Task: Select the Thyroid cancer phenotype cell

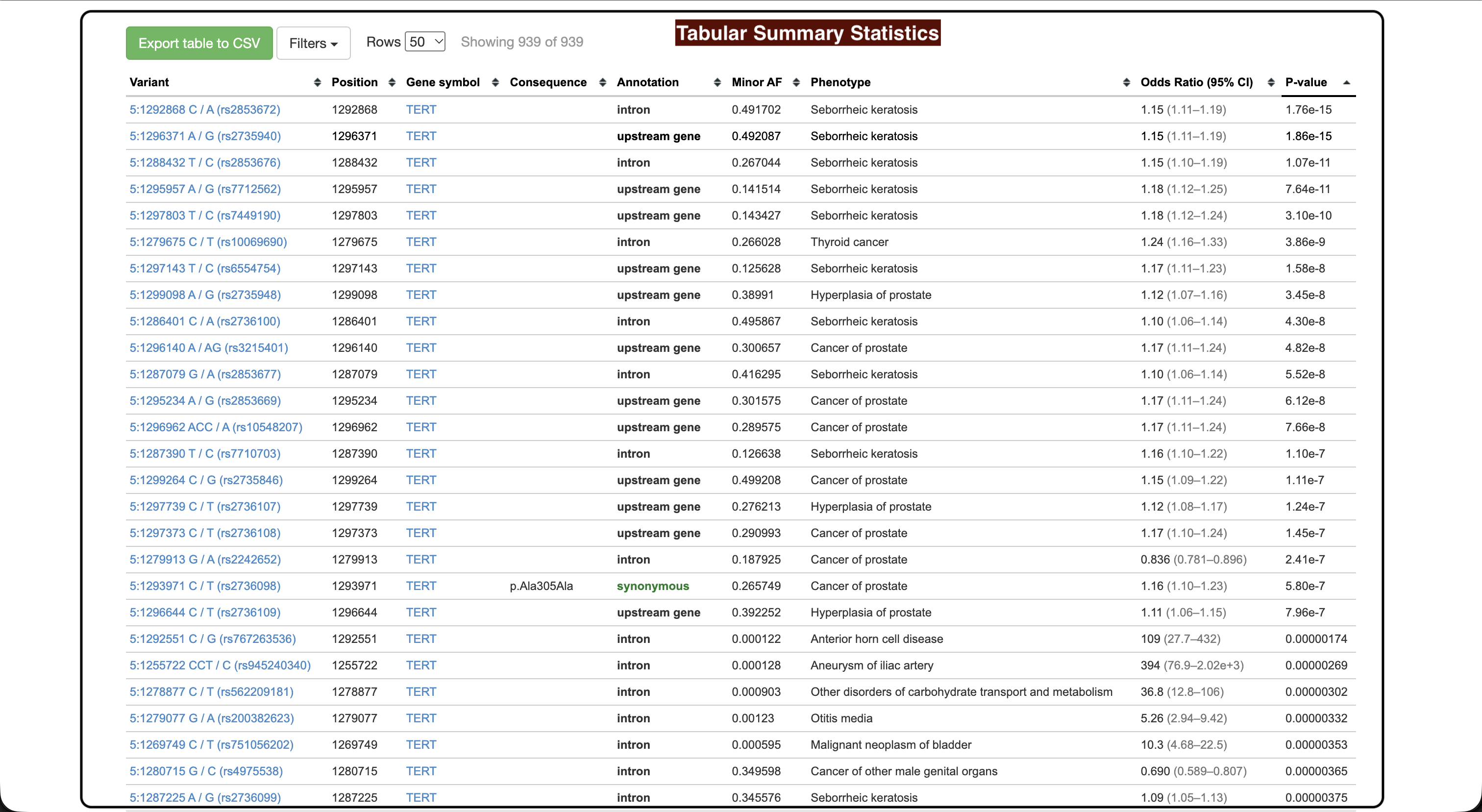Action: 849,242
